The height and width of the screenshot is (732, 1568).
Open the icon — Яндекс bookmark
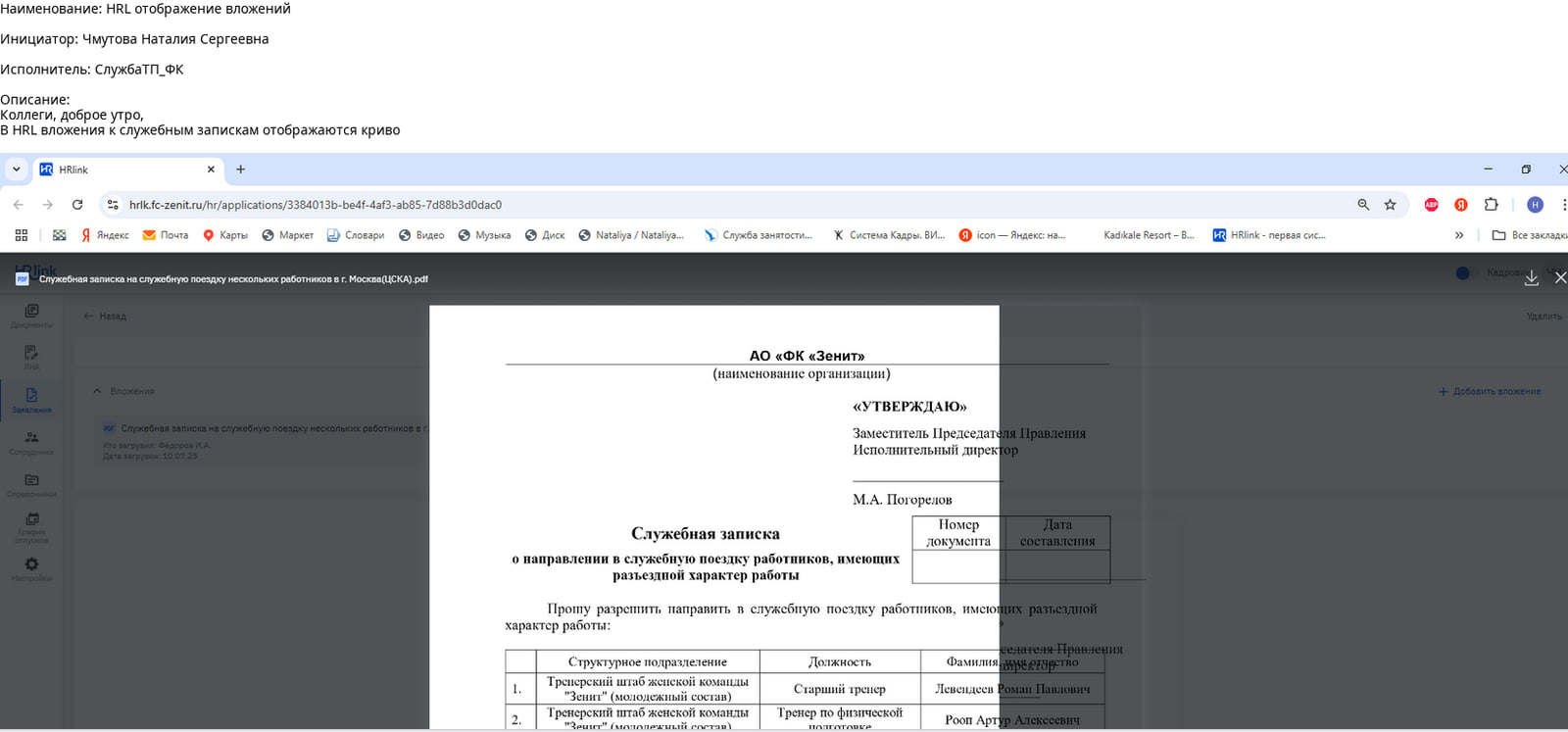point(1012,235)
